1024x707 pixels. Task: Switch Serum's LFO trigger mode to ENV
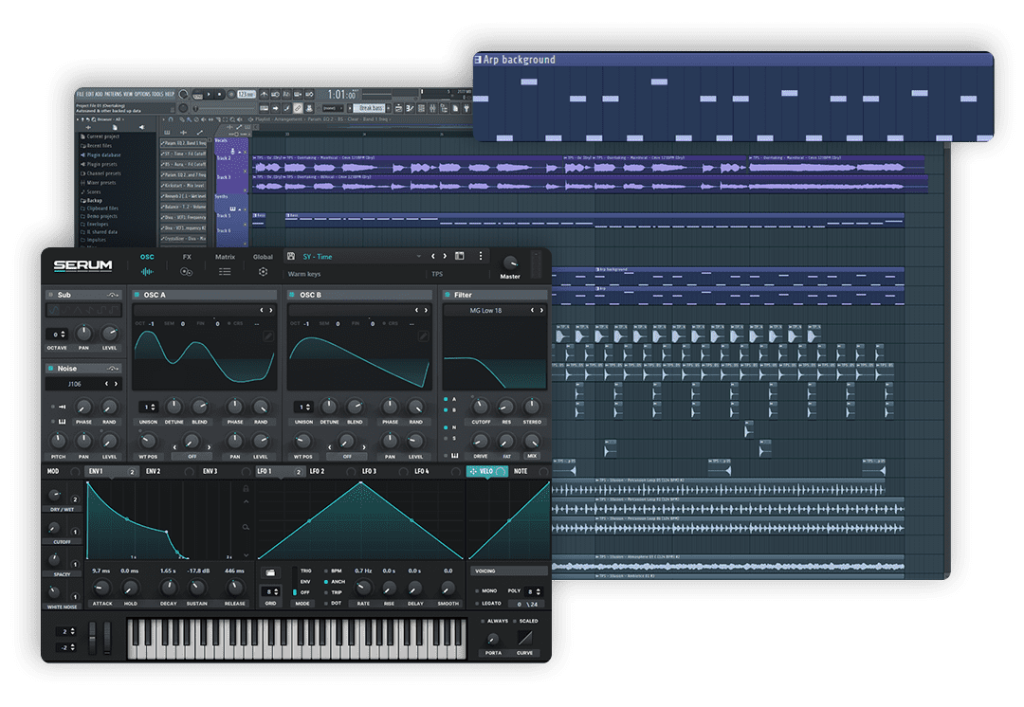pyautogui.click(x=305, y=582)
